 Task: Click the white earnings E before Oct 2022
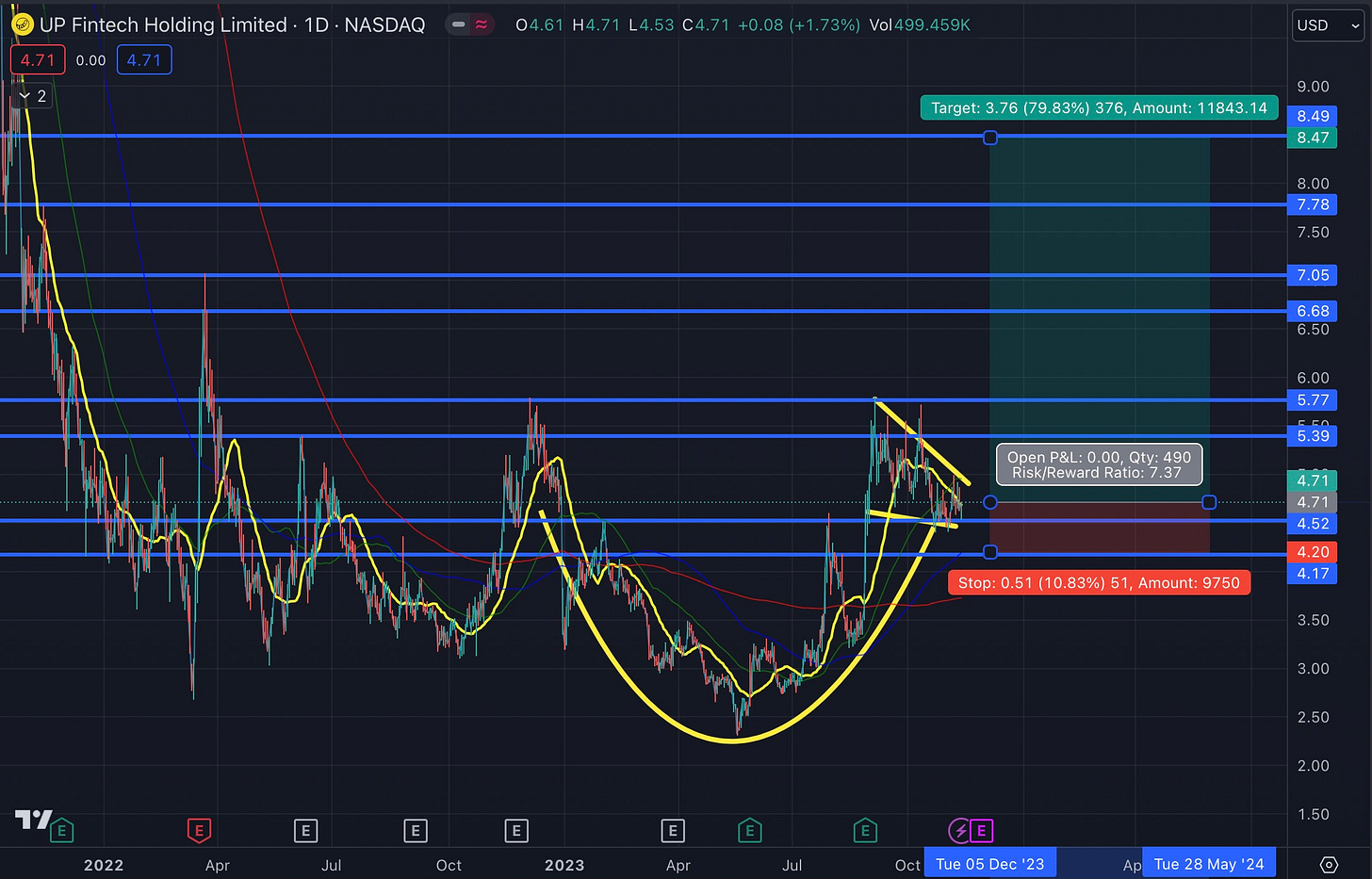pos(415,831)
